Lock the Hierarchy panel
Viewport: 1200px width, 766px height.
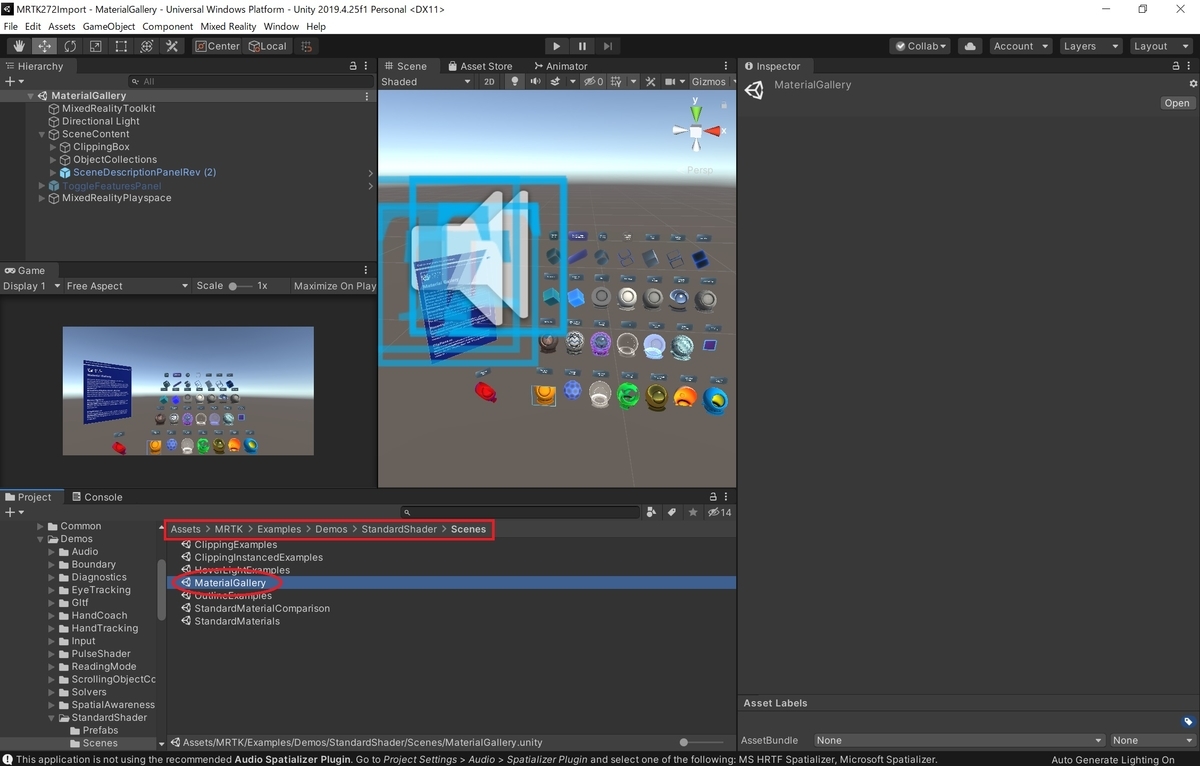point(353,66)
